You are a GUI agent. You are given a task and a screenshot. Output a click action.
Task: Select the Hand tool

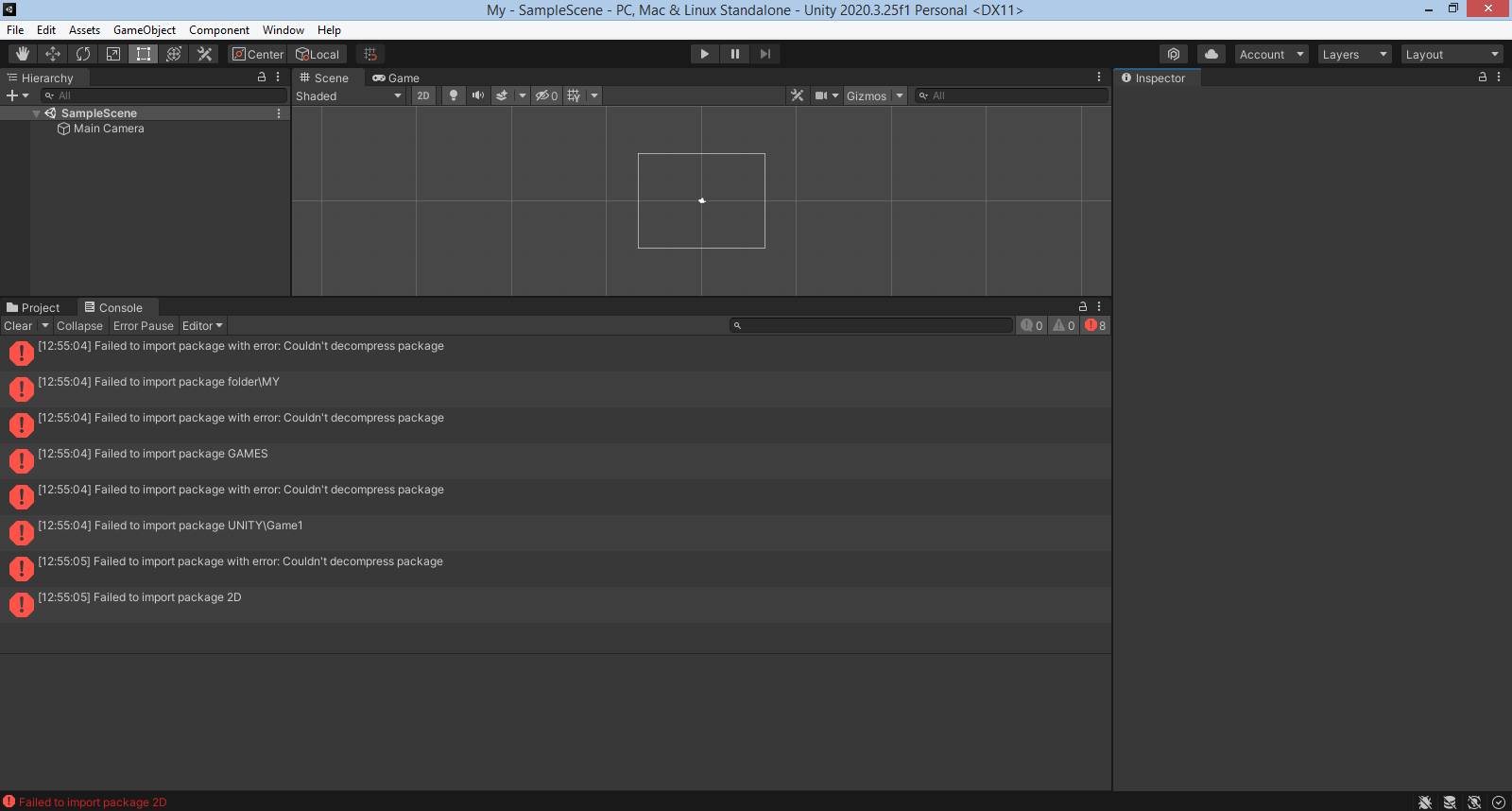click(23, 54)
